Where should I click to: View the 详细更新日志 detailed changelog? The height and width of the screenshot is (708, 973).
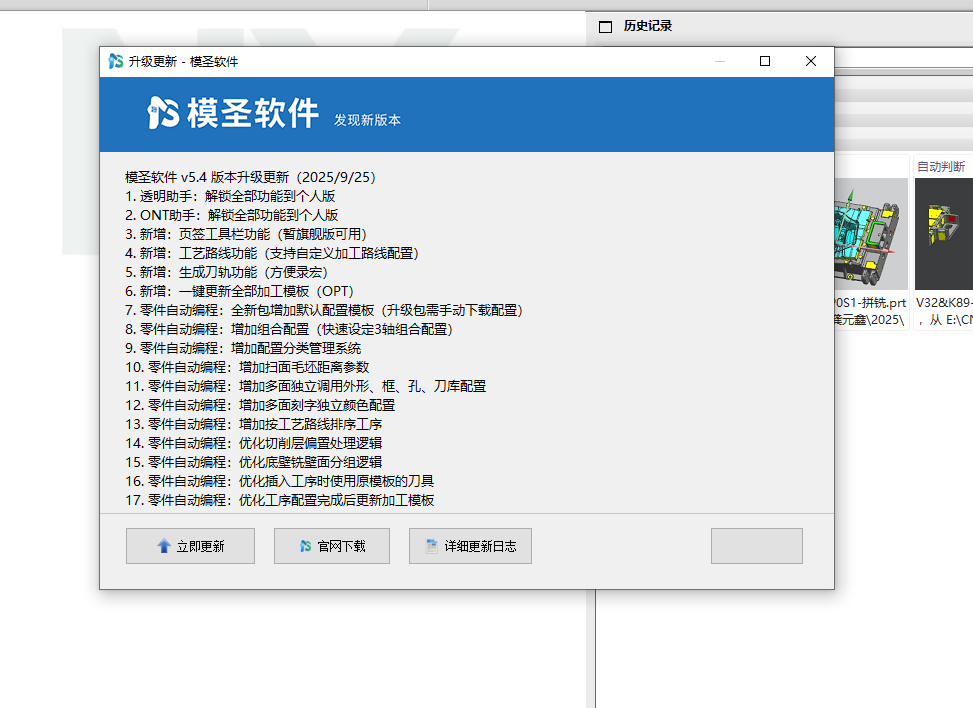click(470, 546)
